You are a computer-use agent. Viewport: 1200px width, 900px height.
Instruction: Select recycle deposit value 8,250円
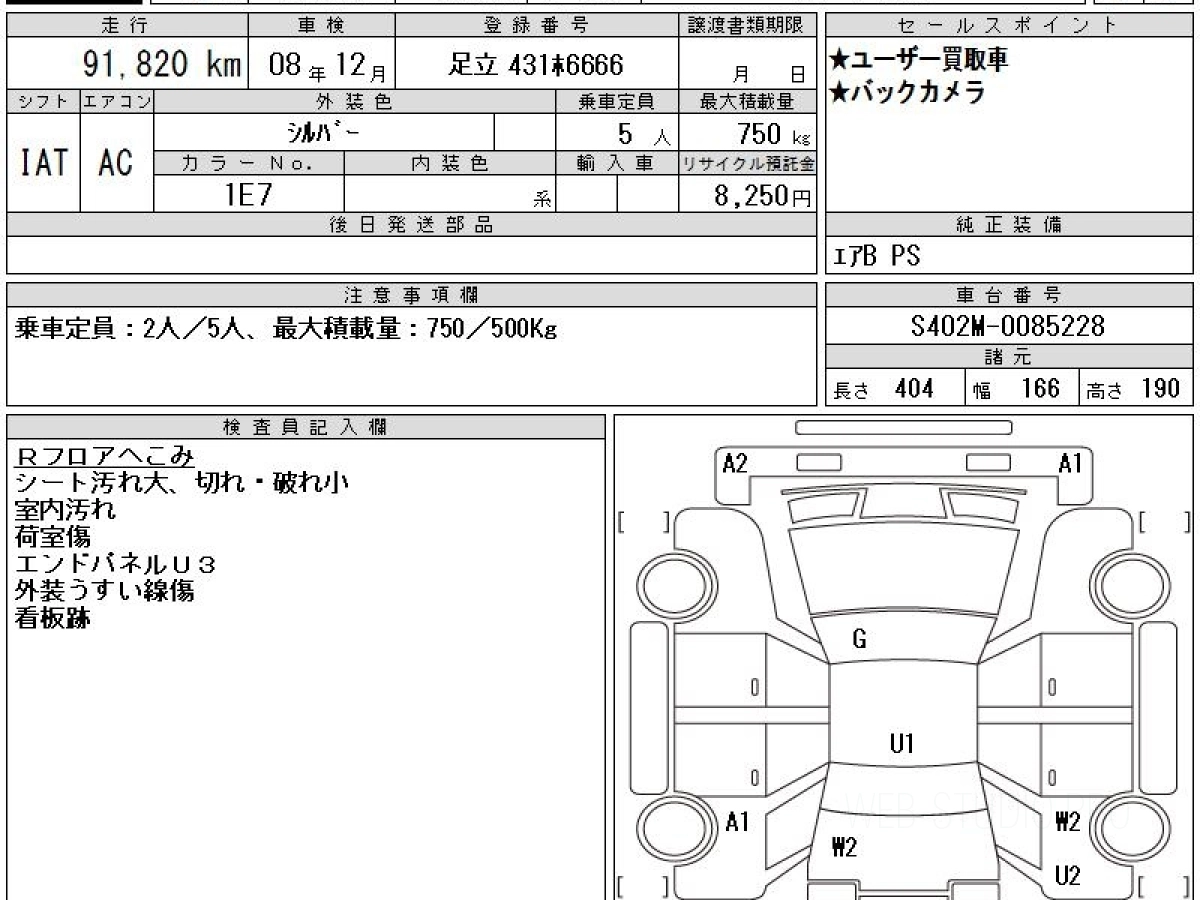[763, 196]
